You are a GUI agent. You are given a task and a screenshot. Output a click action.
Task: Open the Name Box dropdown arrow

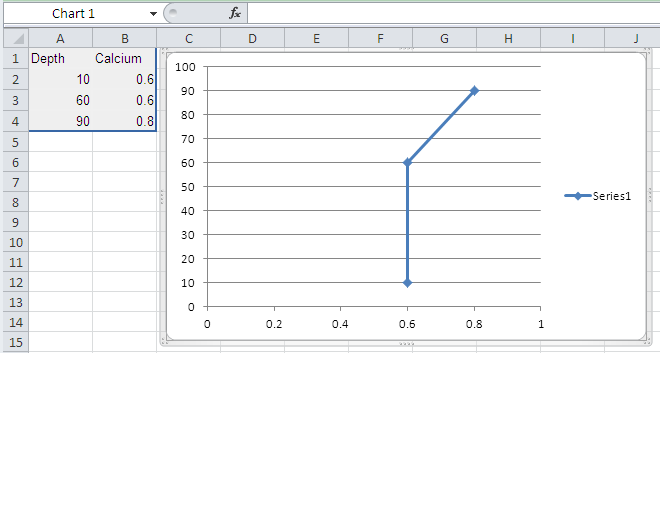(x=153, y=14)
